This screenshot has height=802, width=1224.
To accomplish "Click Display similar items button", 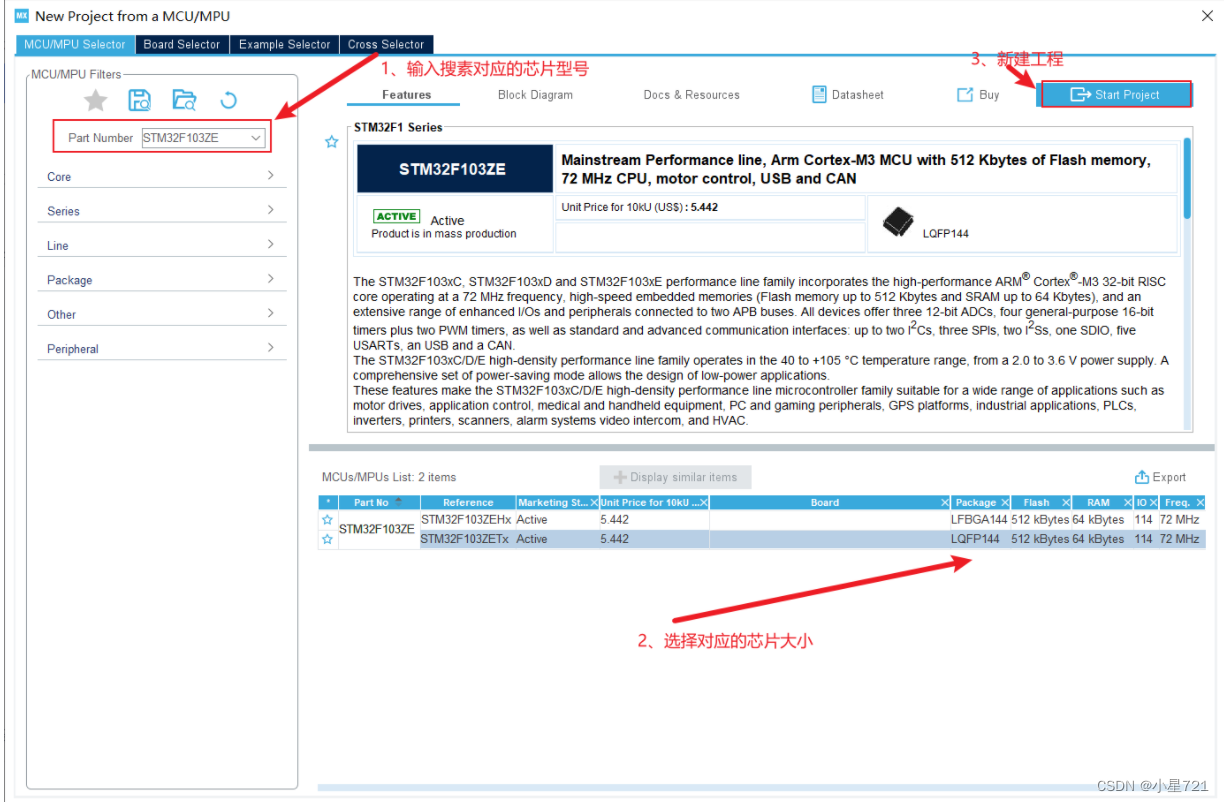I will [675, 477].
